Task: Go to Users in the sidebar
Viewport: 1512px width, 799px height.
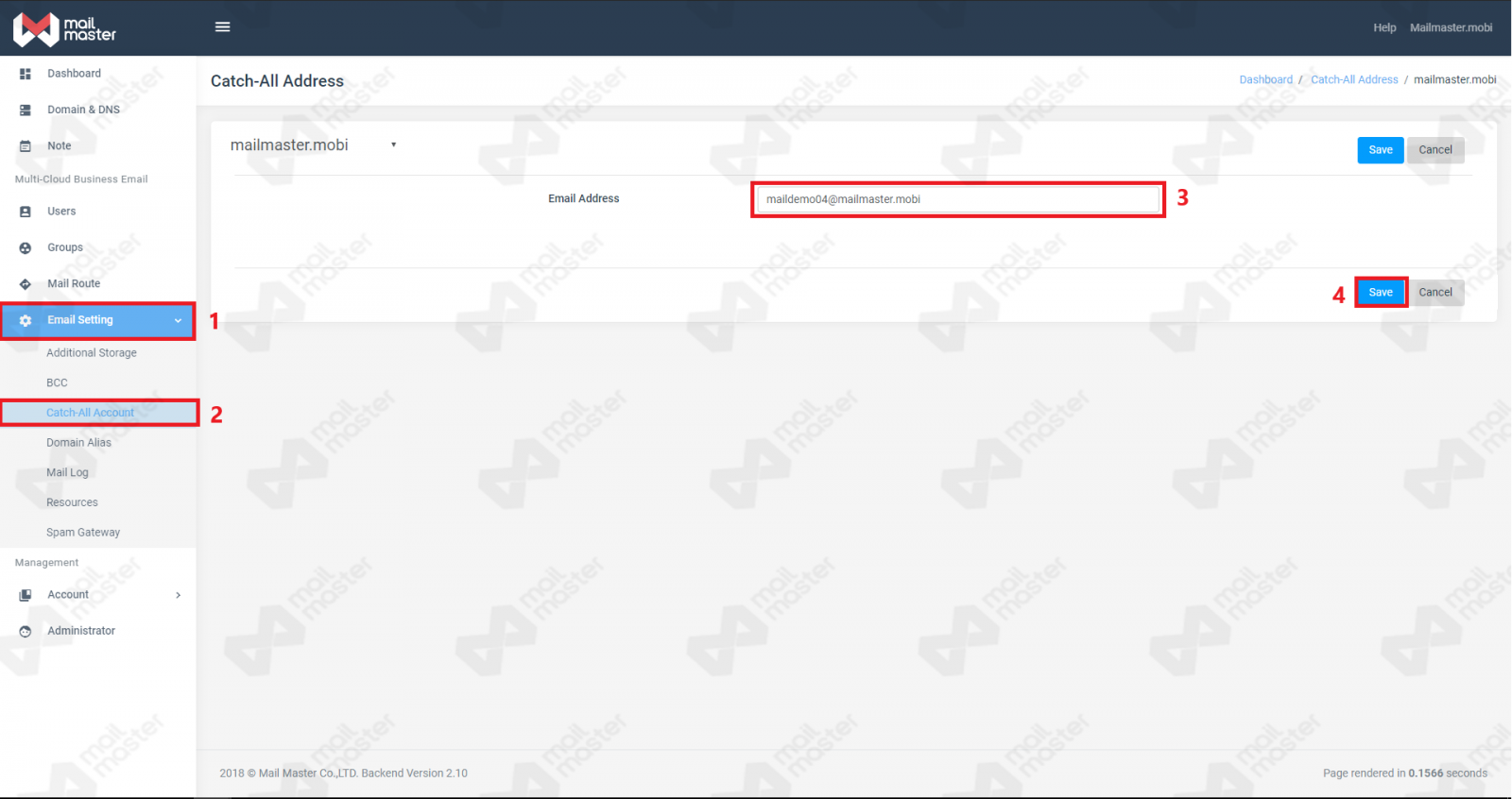Action: pos(61,212)
